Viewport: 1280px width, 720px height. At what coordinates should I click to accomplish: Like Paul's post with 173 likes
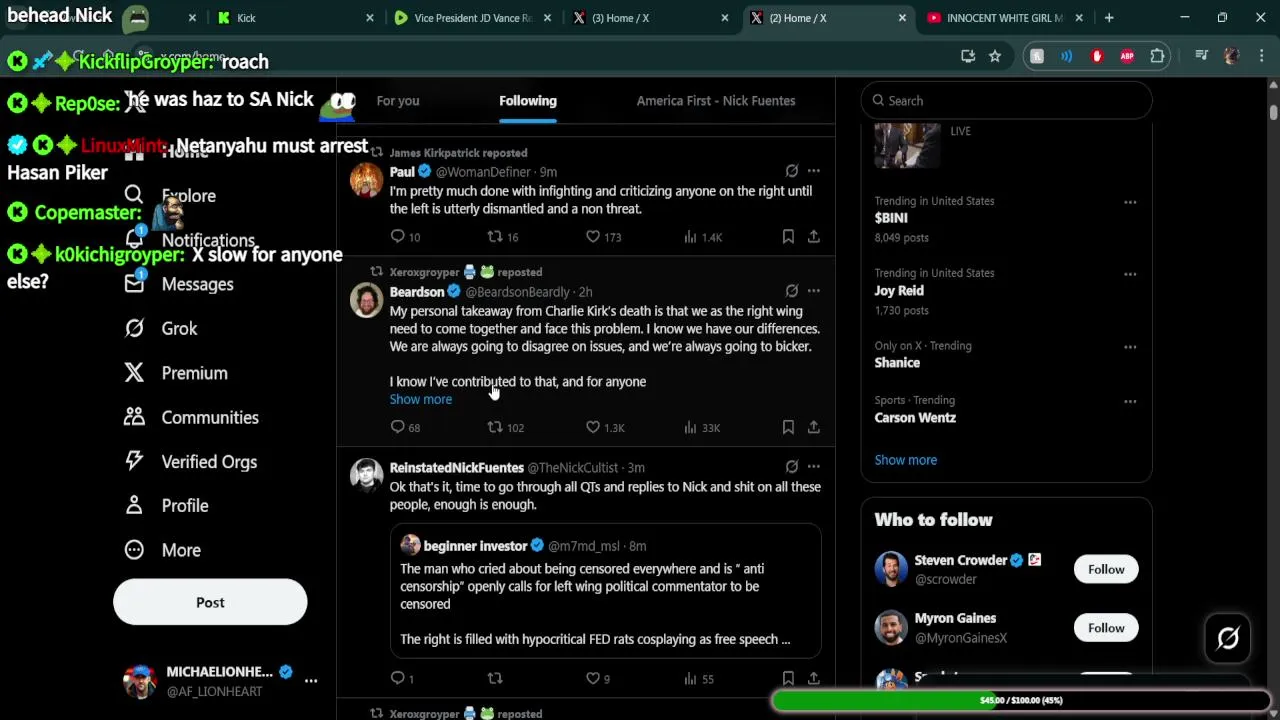tap(592, 237)
